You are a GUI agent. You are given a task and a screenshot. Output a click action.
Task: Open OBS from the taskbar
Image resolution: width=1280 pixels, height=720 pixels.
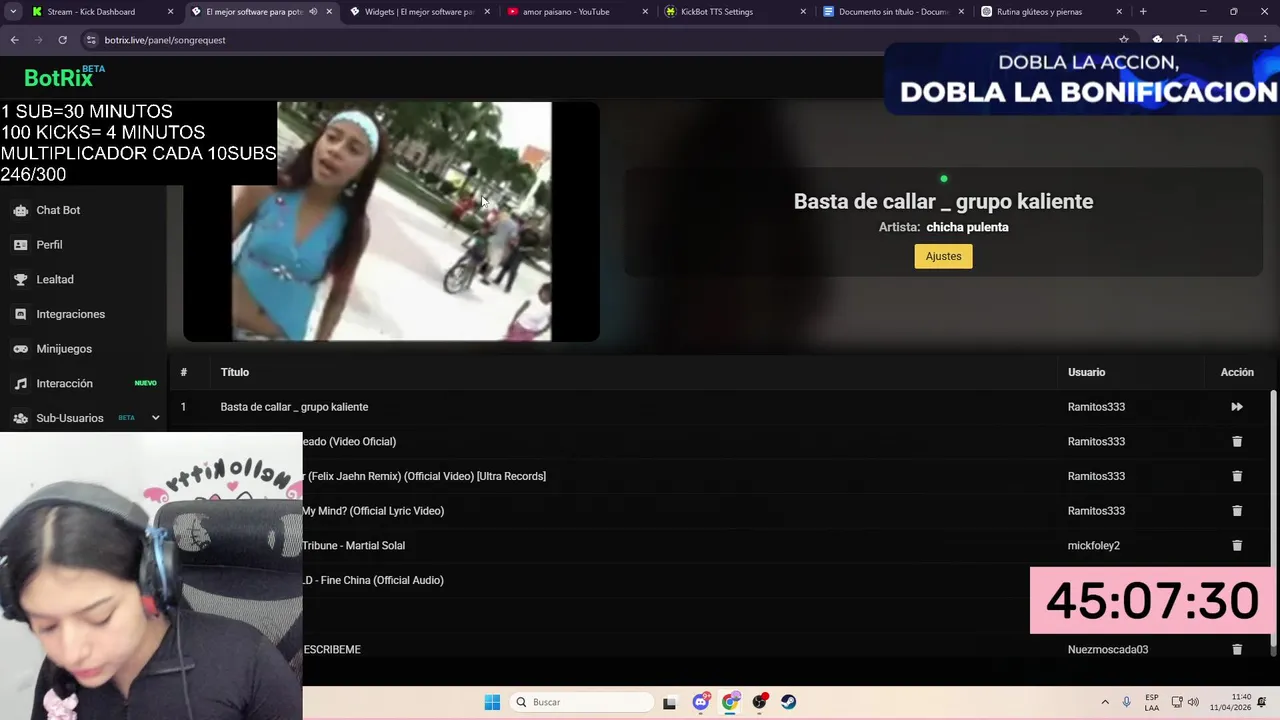(x=760, y=702)
